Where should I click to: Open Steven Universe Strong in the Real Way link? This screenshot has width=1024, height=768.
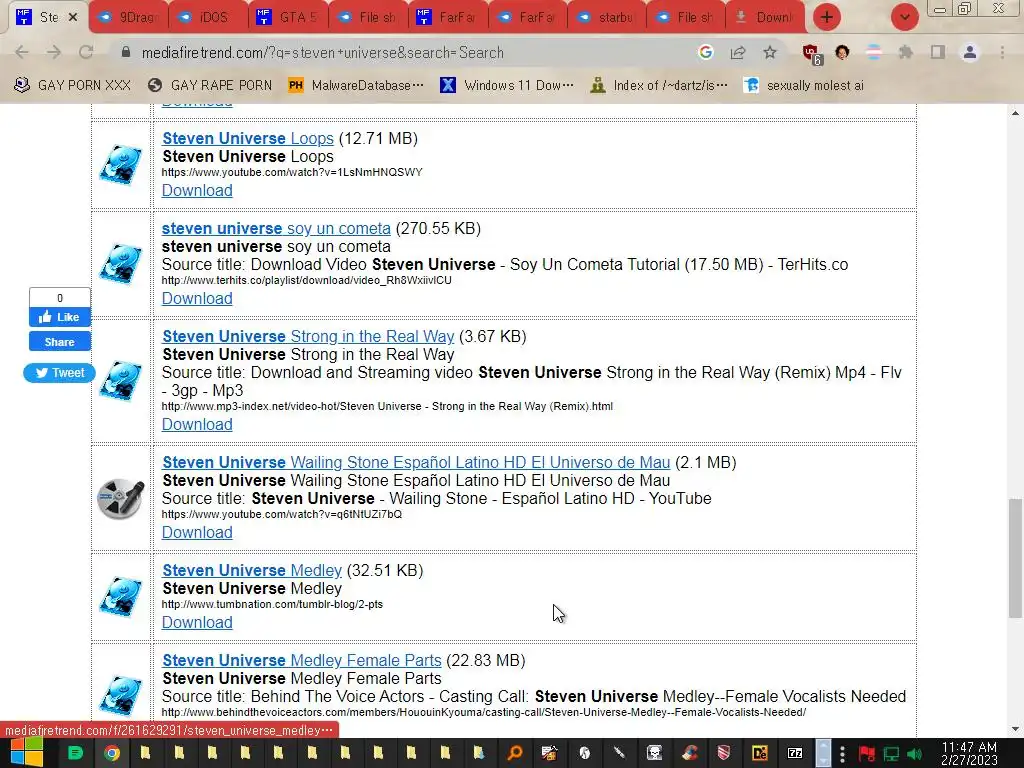[308, 336]
